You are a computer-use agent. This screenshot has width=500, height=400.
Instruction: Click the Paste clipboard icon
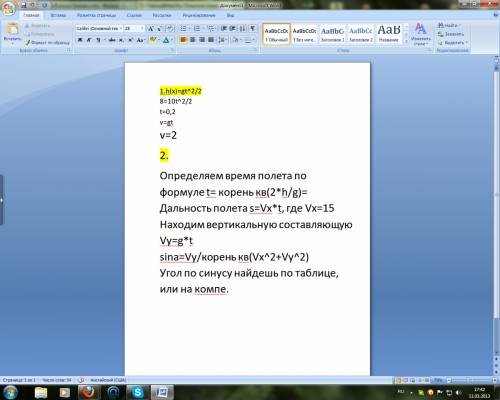click(12, 30)
